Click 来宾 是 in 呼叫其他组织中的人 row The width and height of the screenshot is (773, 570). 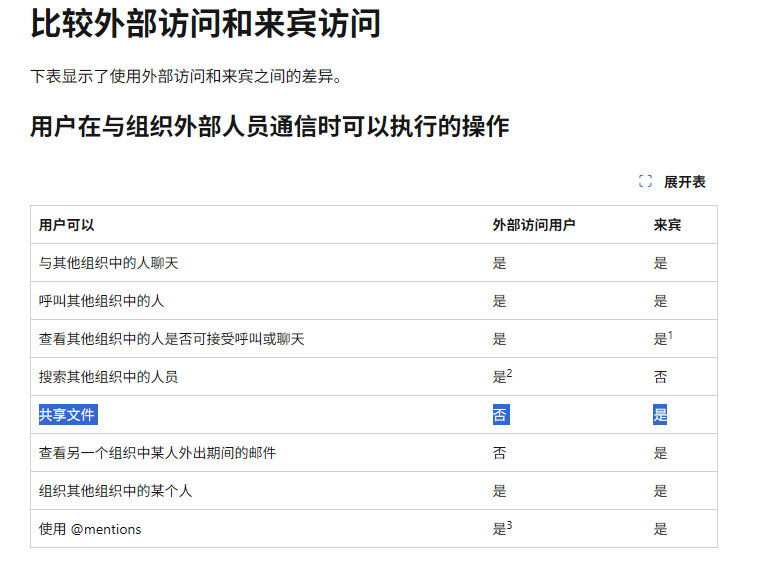point(660,301)
